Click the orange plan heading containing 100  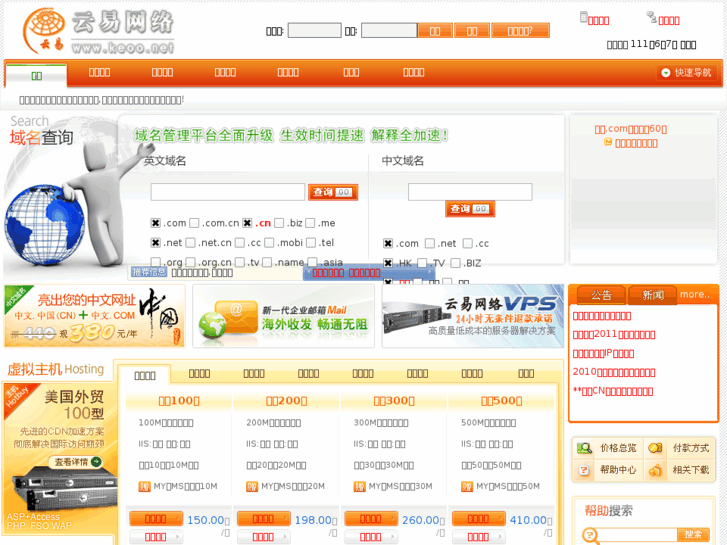[179, 401]
